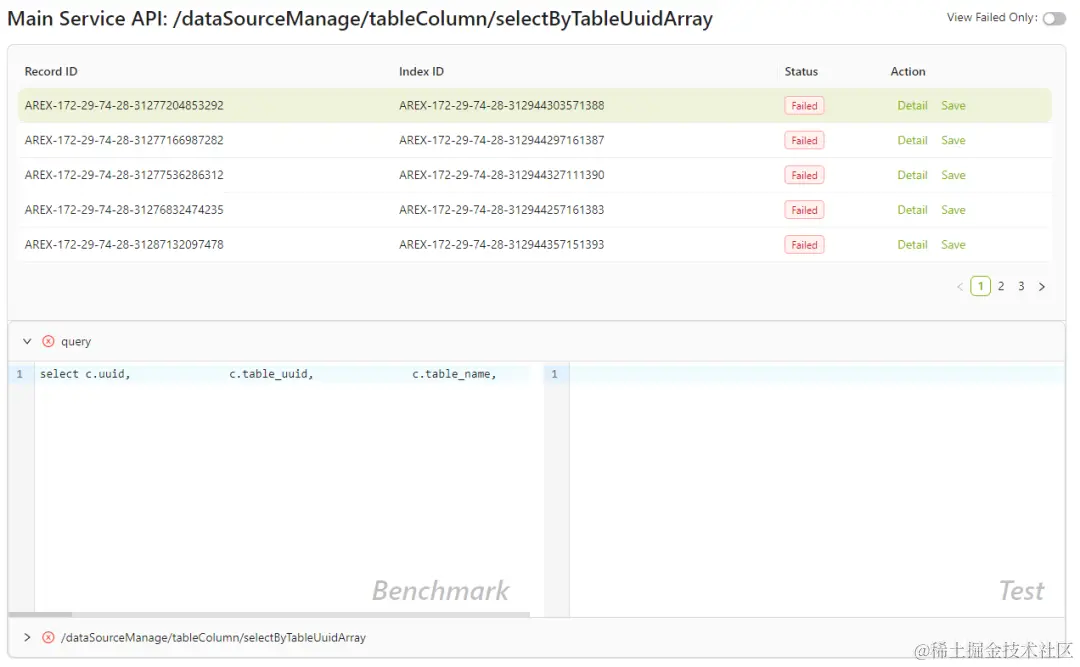The width and height of the screenshot is (1080, 667).
Task: Click the Action column header
Action: click(x=908, y=72)
